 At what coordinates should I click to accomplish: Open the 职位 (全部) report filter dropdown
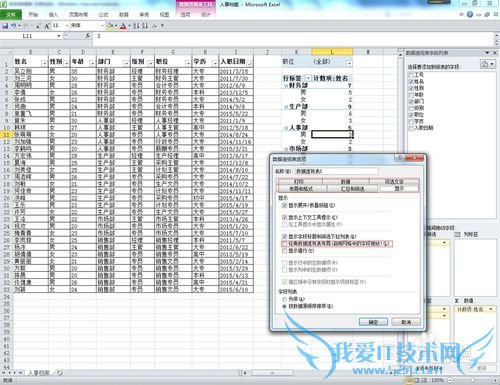point(349,63)
